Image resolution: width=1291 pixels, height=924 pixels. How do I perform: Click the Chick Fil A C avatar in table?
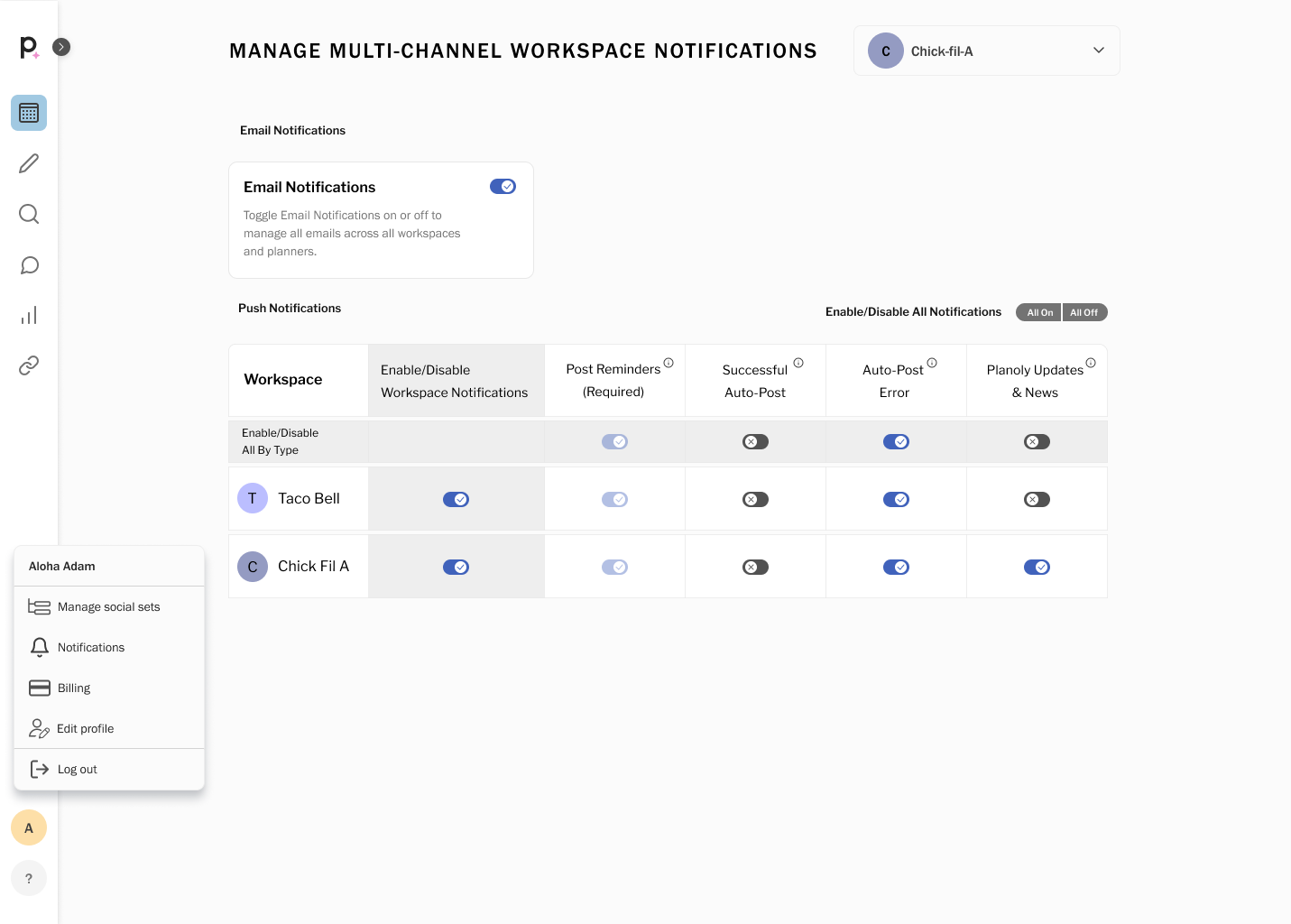coord(253,567)
